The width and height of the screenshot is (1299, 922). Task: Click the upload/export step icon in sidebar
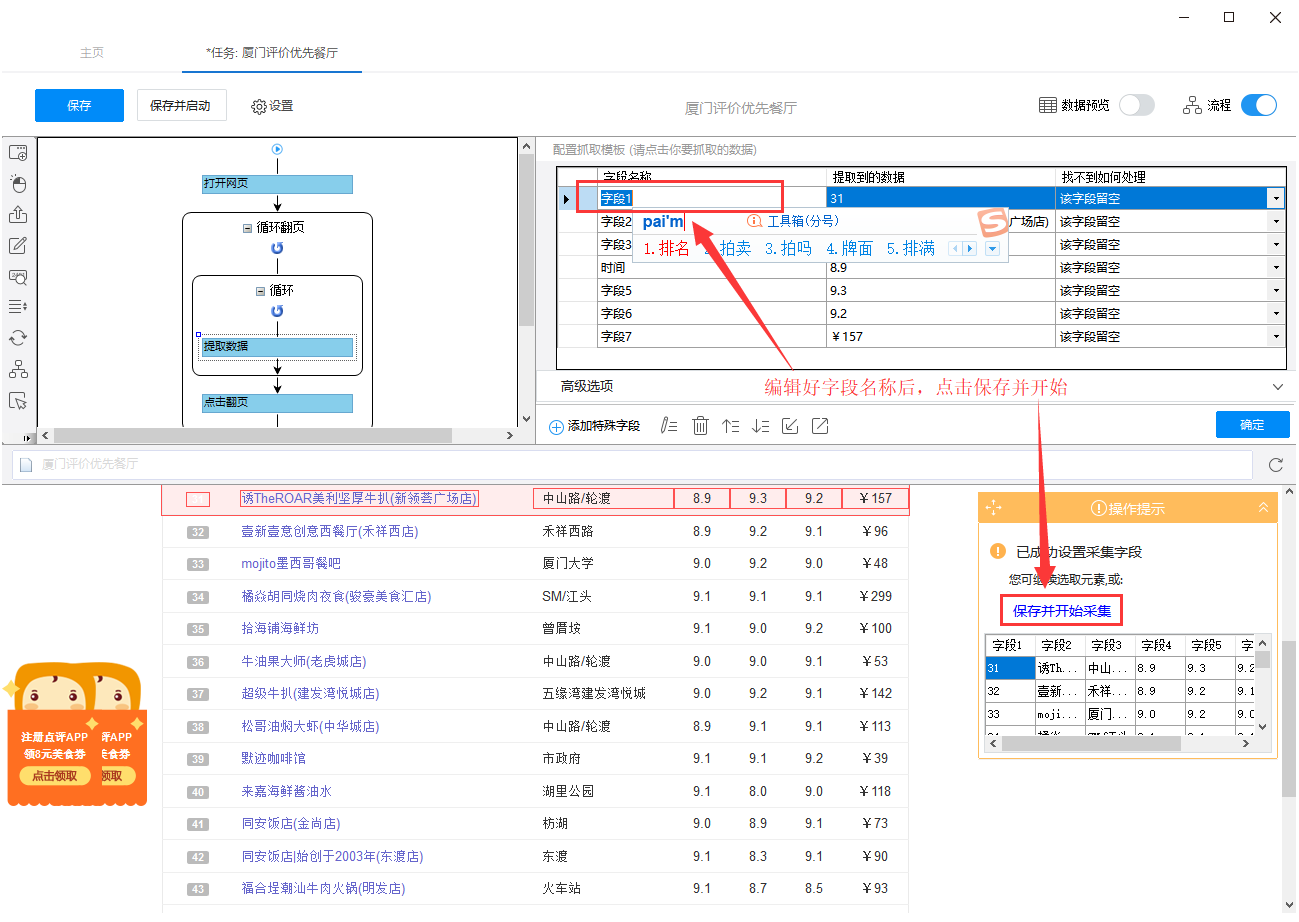click(18, 215)
